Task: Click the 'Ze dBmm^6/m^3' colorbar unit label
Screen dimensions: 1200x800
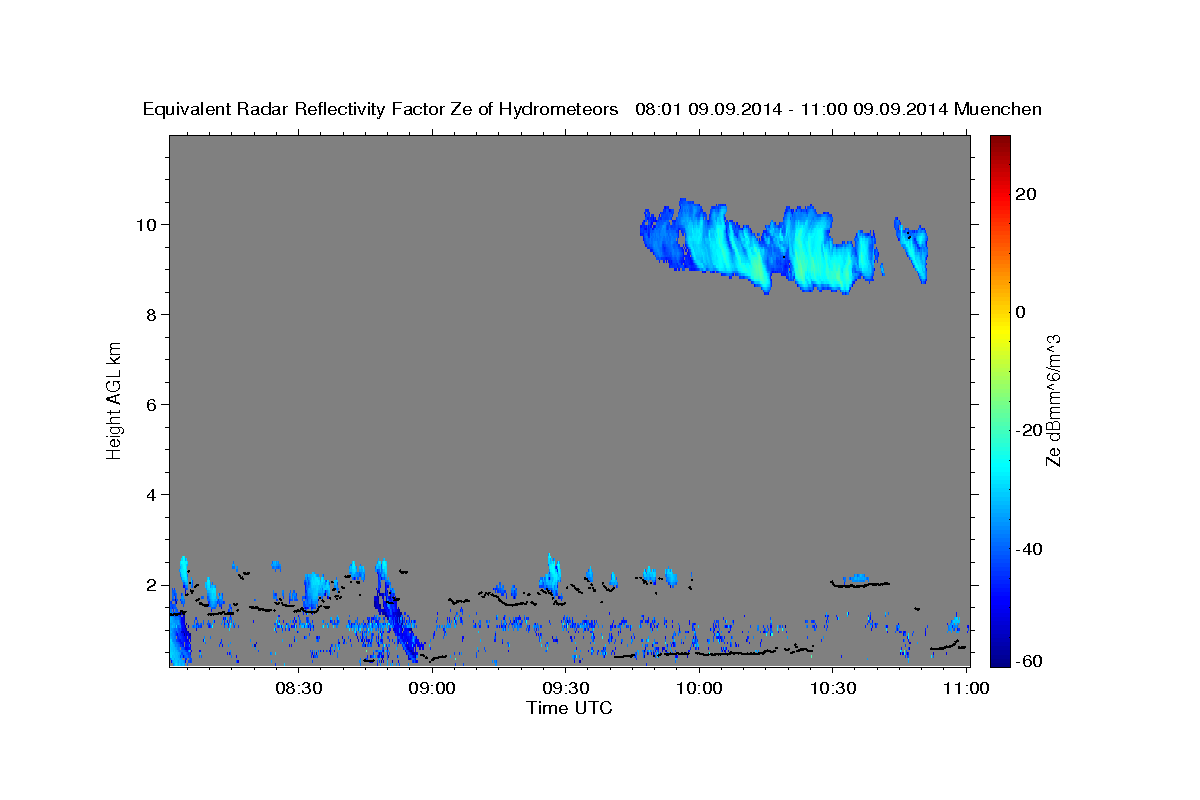Action: coord(1053,400)
